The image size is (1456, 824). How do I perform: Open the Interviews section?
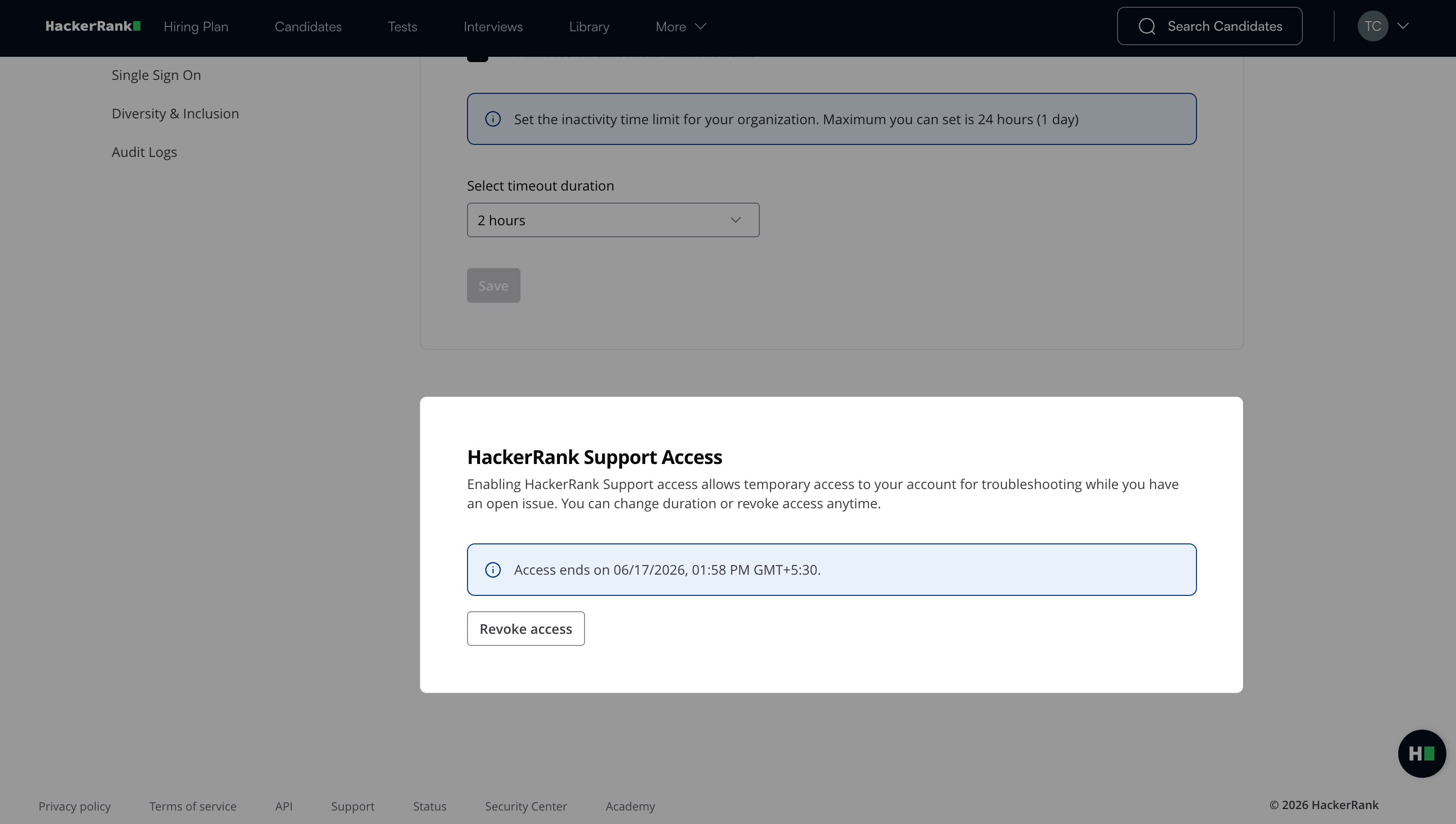point(493,26)
